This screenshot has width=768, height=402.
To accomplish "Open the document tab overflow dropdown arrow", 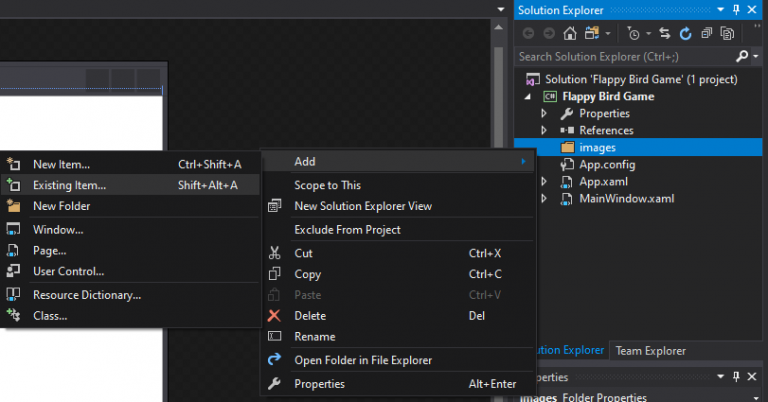I will point(501,9).
